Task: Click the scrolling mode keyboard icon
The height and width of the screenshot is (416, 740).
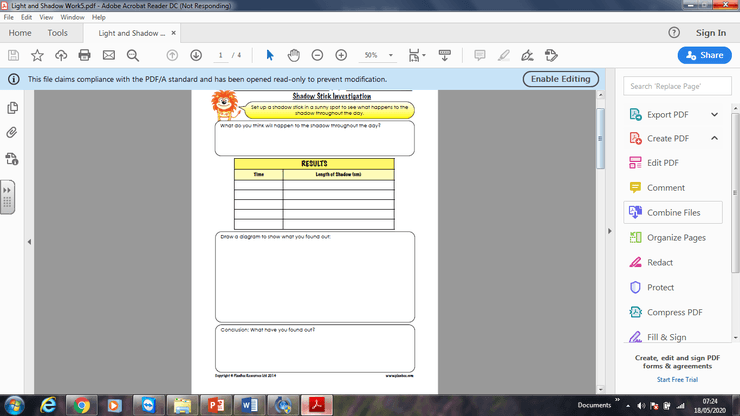Action: tap(445, 55)
